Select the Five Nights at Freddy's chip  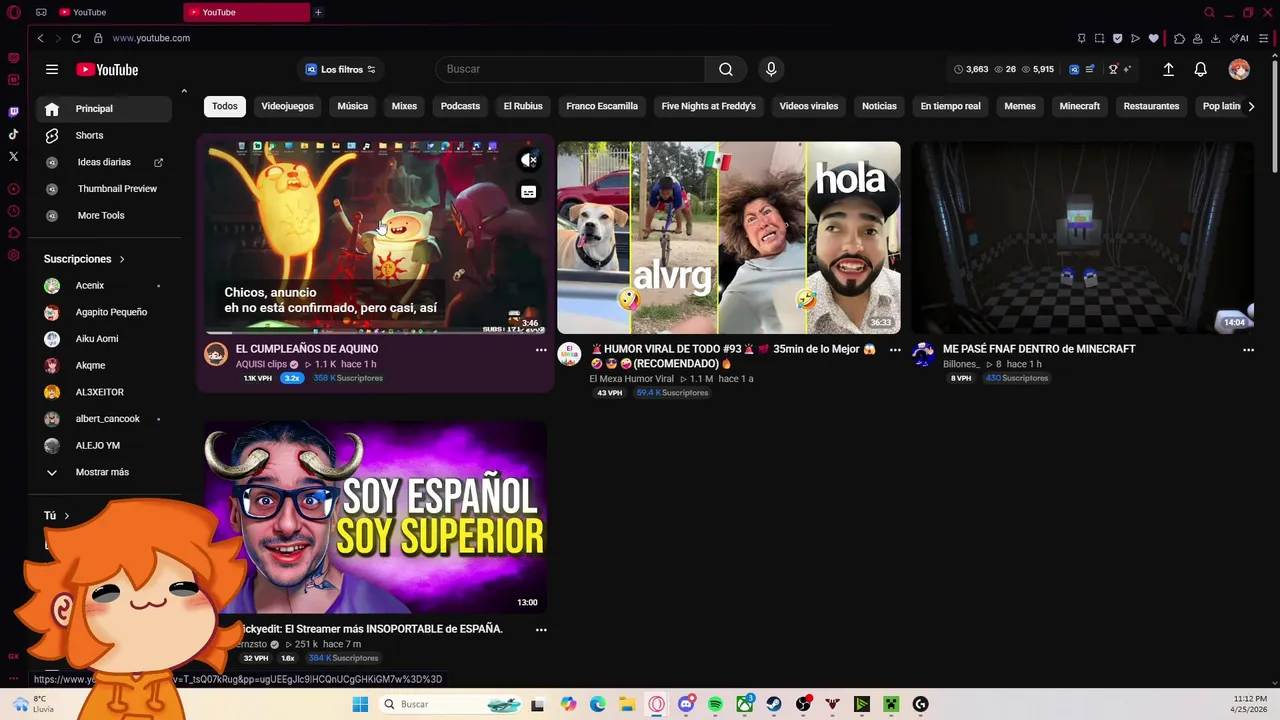tap(708, 106)
